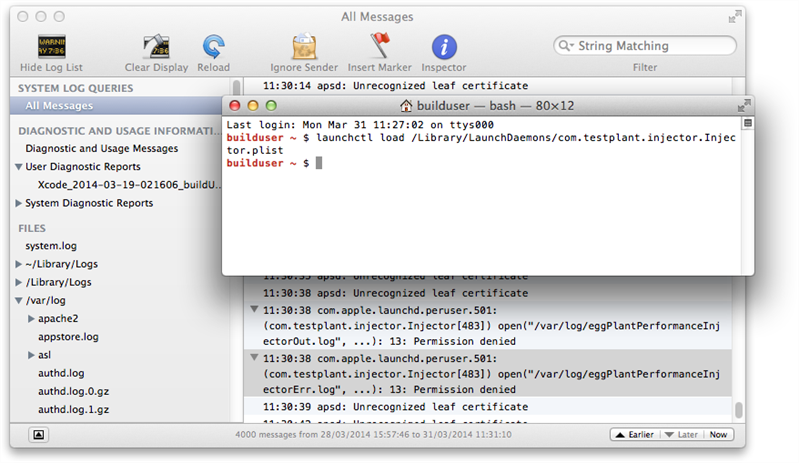Collapse the eggPlantPerformanceInjectorOut.log message
Image resolution: width=799 pixels, height=463 pixels.
click(x=254, y=311)
